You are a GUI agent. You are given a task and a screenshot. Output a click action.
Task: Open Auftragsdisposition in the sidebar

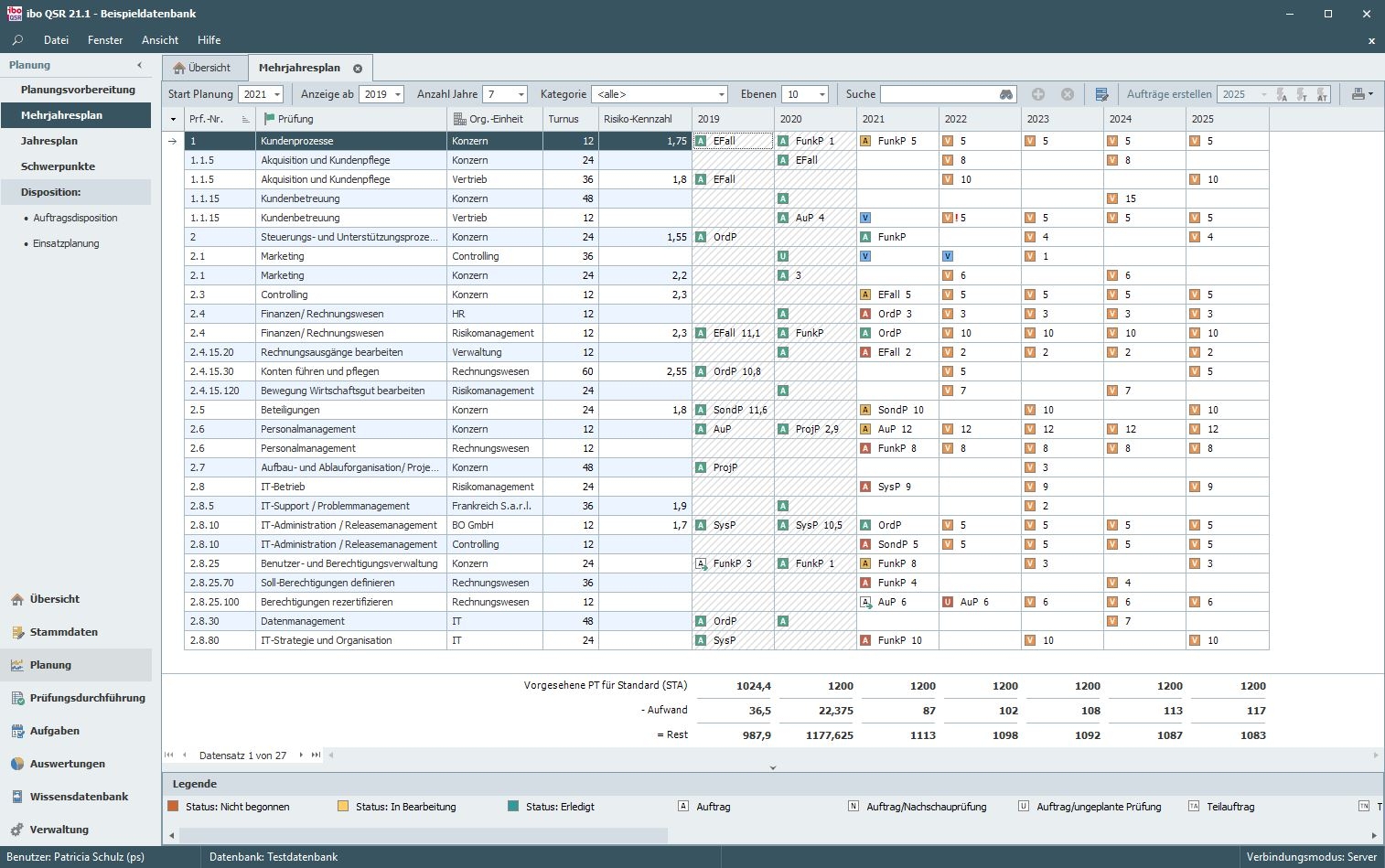(x=75, y=218)
